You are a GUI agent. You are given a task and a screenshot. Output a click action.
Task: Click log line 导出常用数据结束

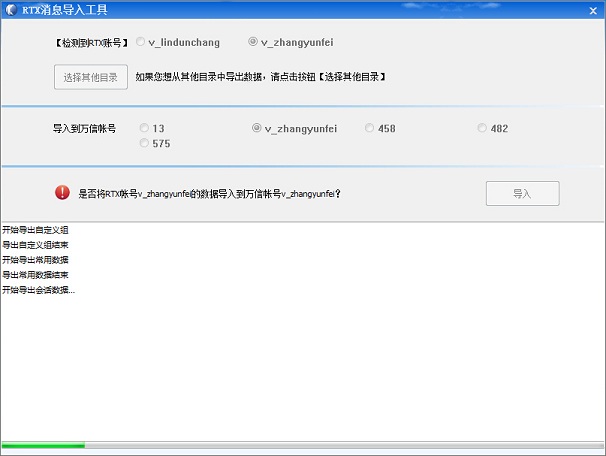35,275
